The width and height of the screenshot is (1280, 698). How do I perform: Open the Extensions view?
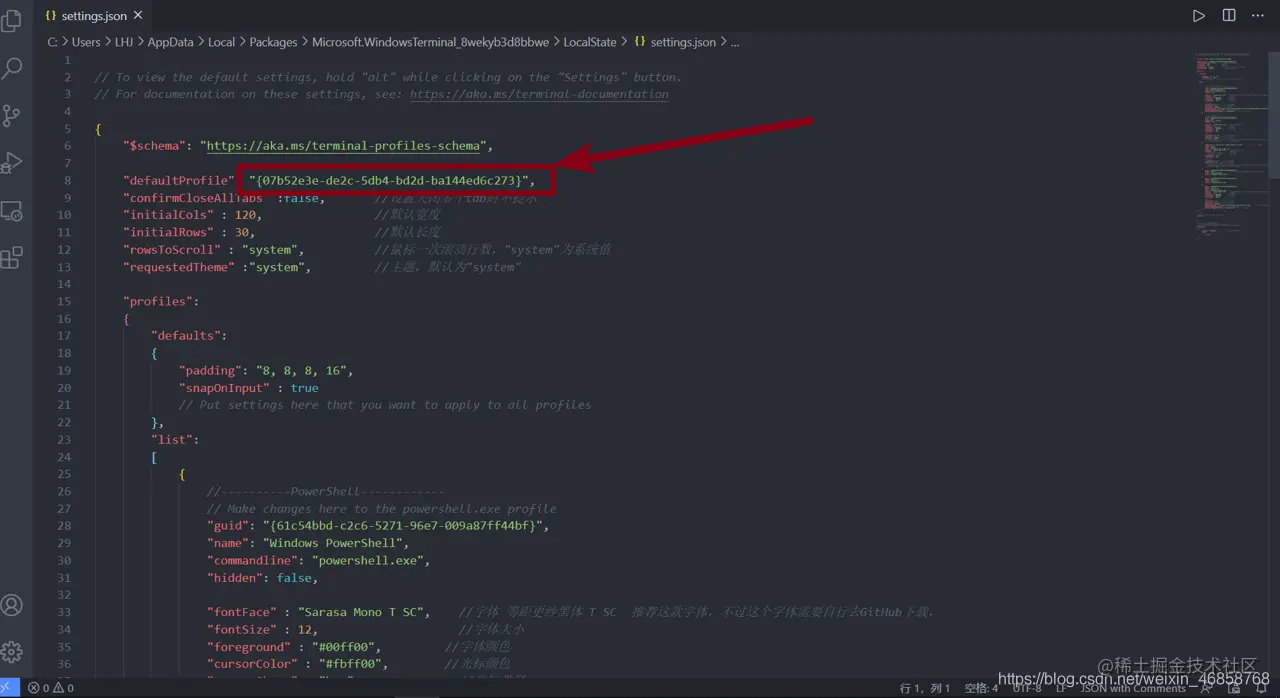click(x=12, y=258)
